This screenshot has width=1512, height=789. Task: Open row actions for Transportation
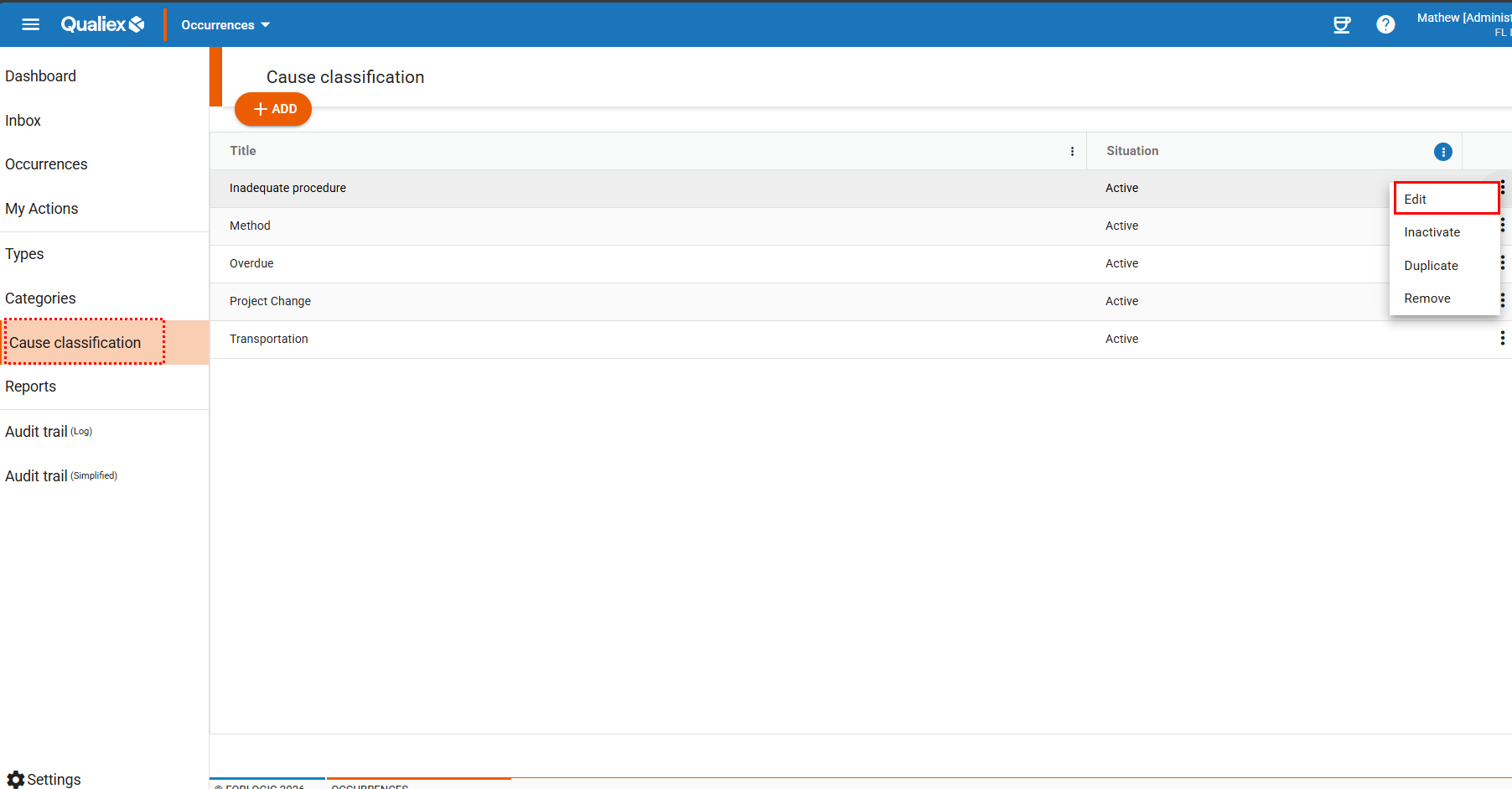pos(1501,338)
